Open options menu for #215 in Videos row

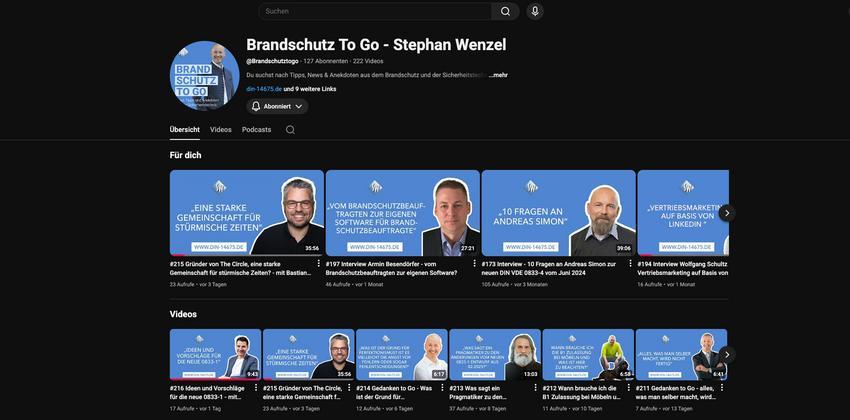point(349,388)
